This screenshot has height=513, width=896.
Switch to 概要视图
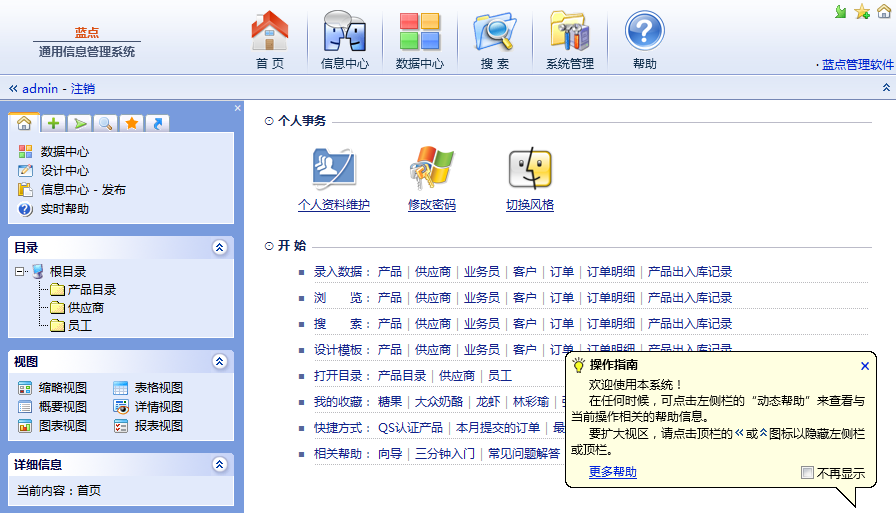tap(53, 407)
